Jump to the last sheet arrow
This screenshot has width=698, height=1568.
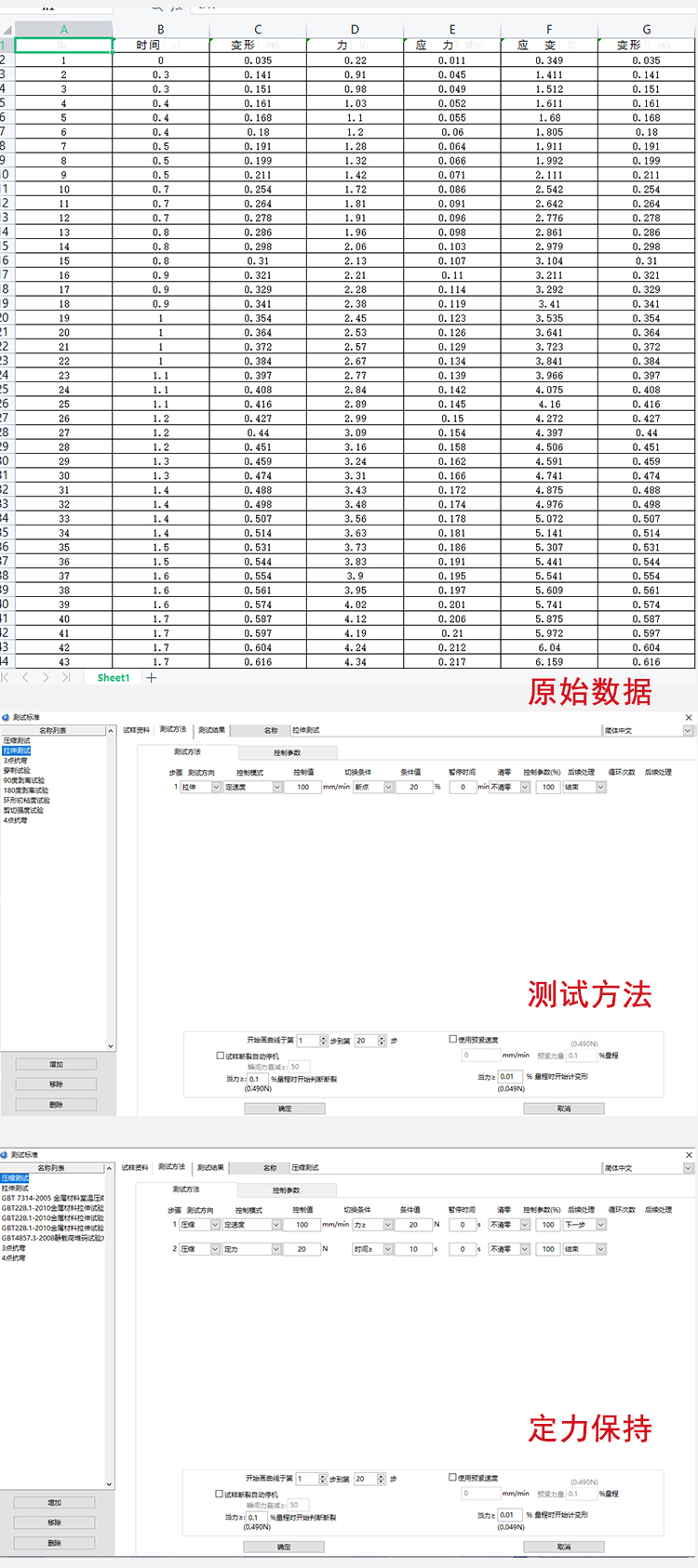pos(66,678)
